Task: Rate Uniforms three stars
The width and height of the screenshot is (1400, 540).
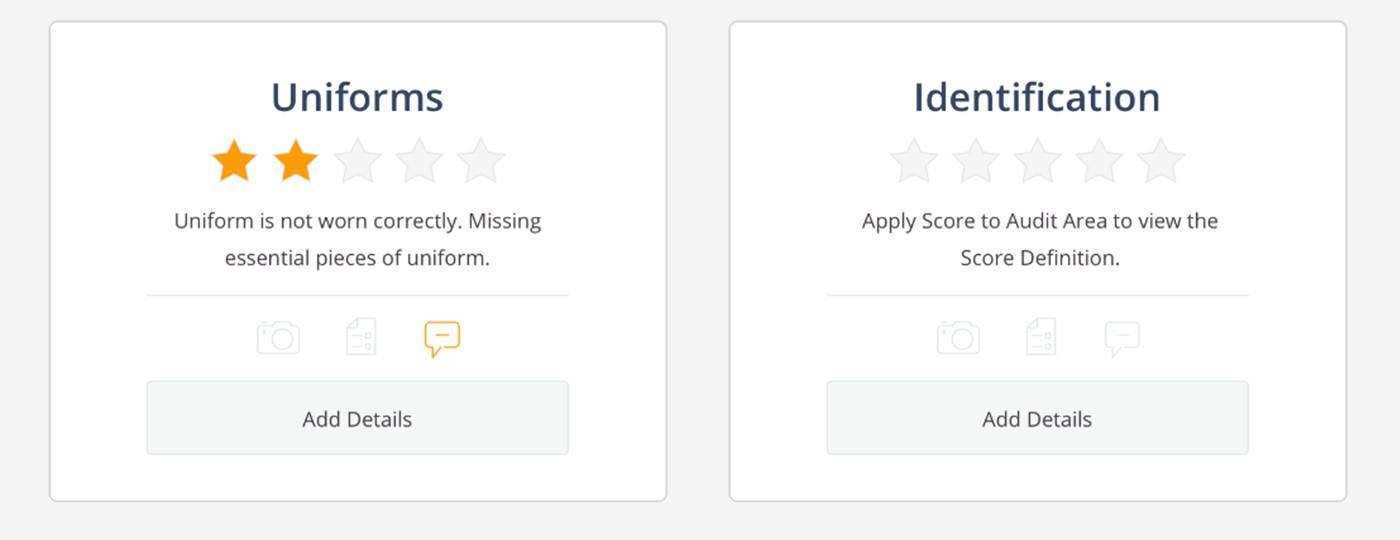Action: point(358,161)
